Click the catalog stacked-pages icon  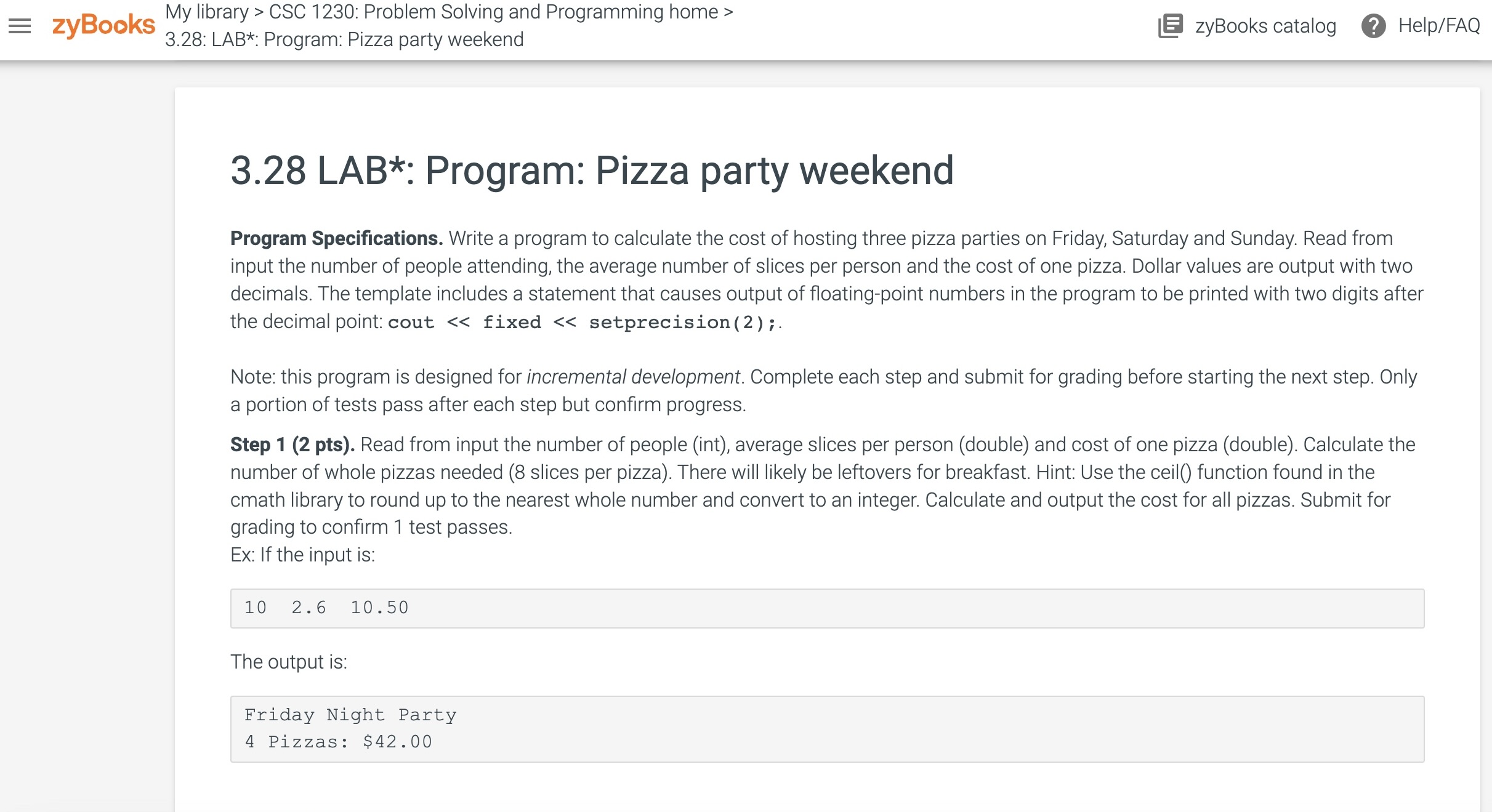point(1169,25)
